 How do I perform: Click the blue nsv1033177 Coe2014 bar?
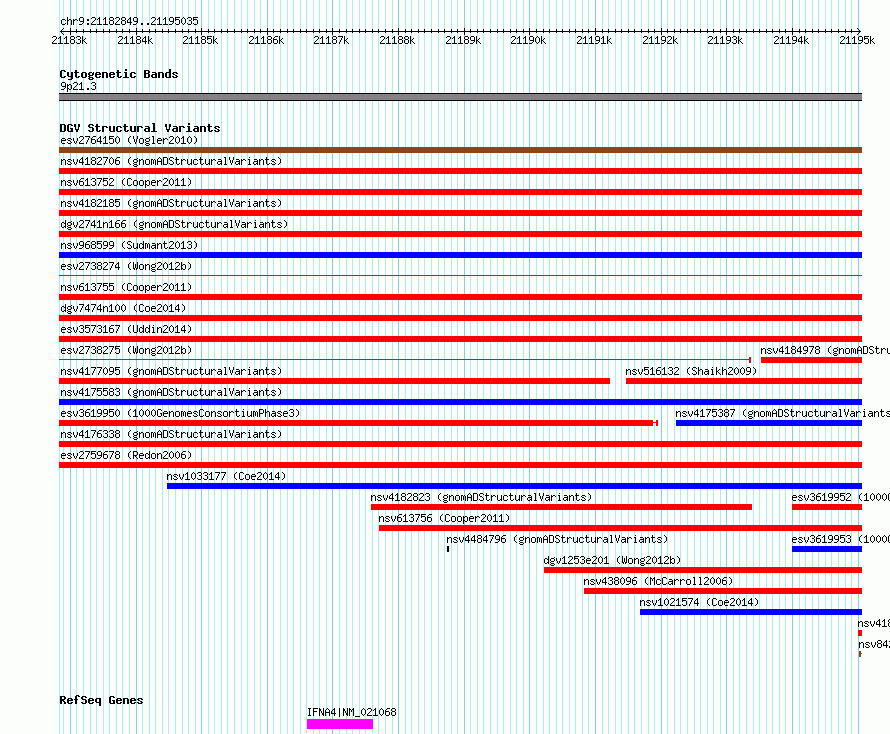(514, 486)
